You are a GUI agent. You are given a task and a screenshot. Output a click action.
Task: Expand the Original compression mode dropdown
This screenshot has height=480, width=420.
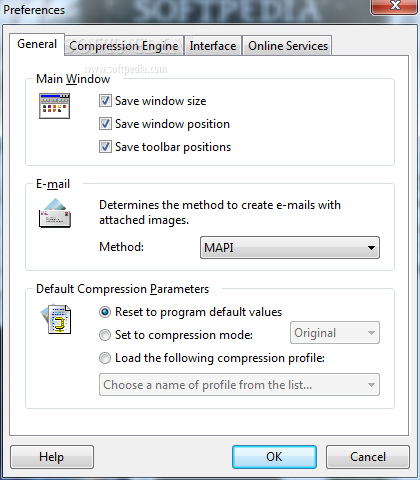[x=335, y=333]
